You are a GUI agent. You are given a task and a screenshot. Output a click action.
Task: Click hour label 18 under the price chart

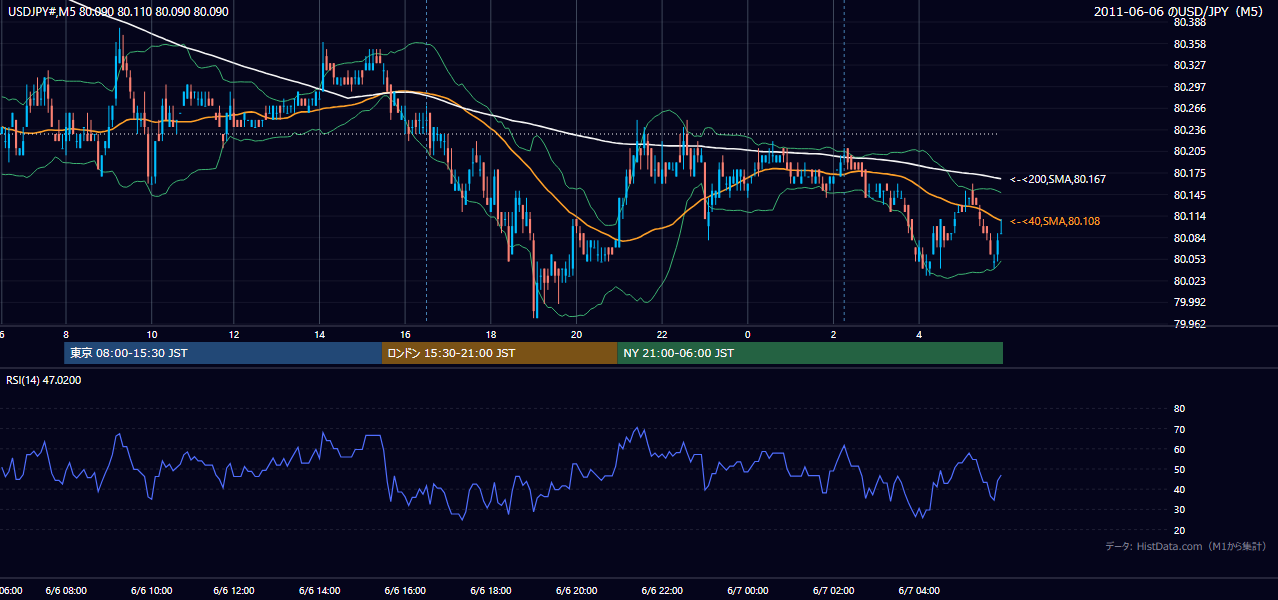(x=491, y=334)
